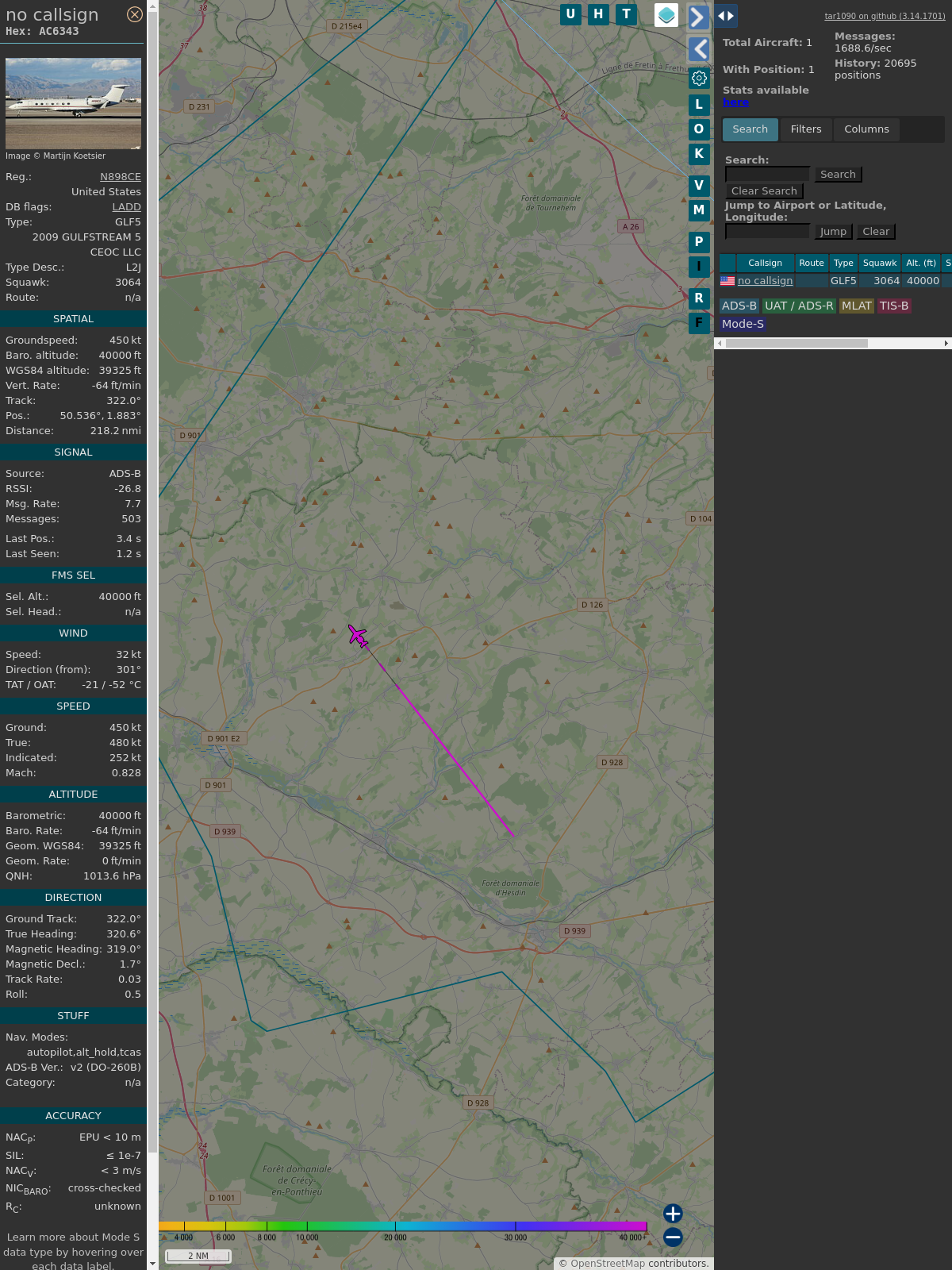The height and width of the screenshot is (1270, 952).
Task: Toggle the V map button
Action: click(x=699, y=186)
